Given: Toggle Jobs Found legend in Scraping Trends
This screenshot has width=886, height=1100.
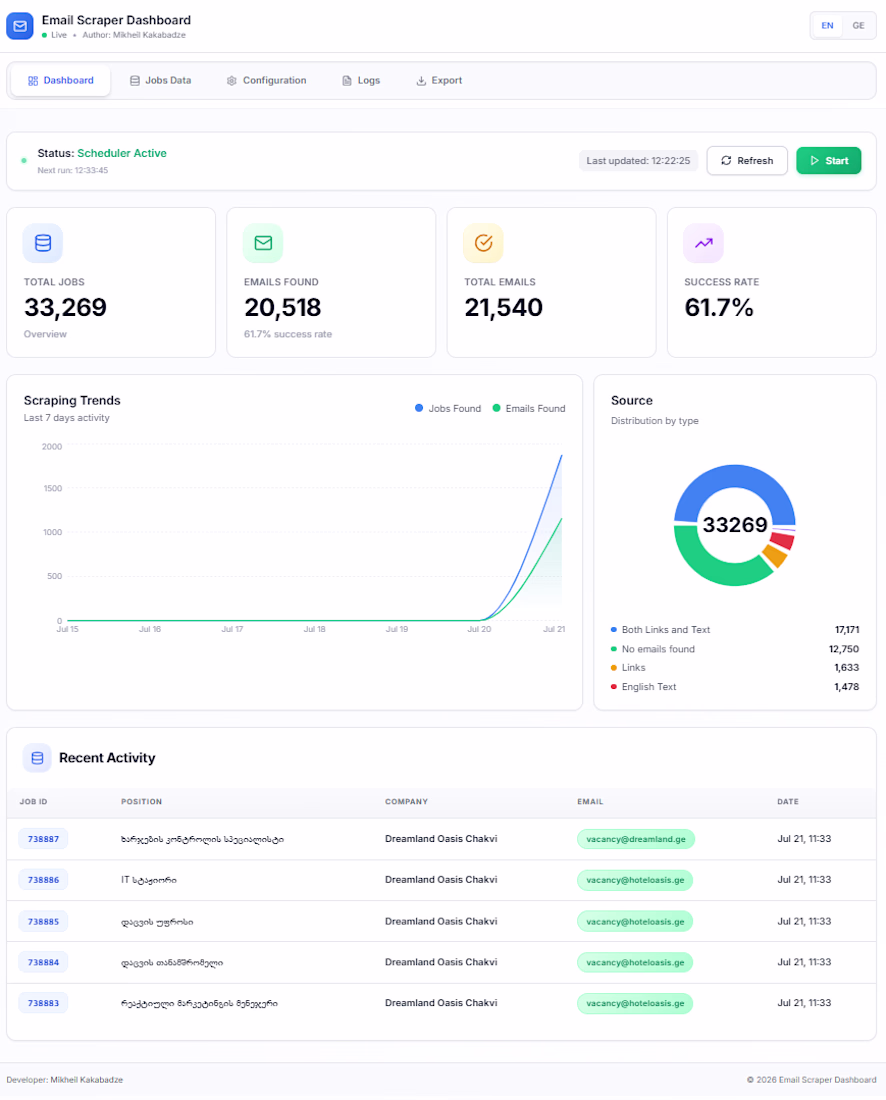Looking at the screenshot, I should [x=448, y=408].
